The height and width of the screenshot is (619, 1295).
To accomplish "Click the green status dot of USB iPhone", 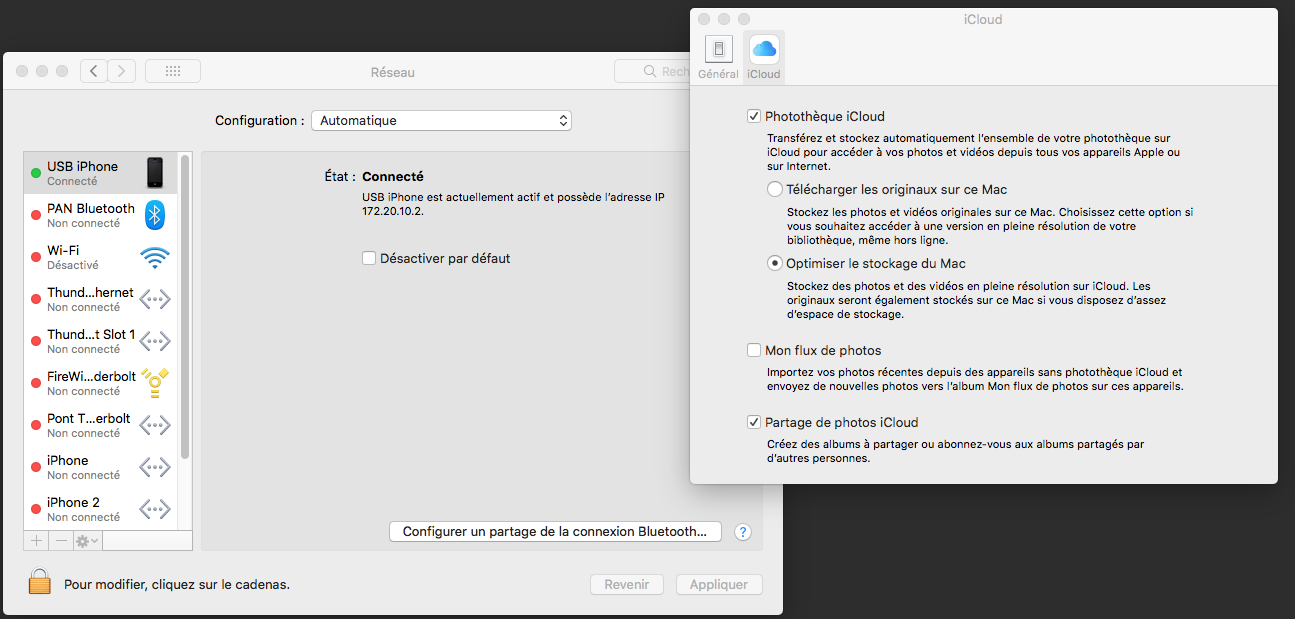I will (36, 173).
